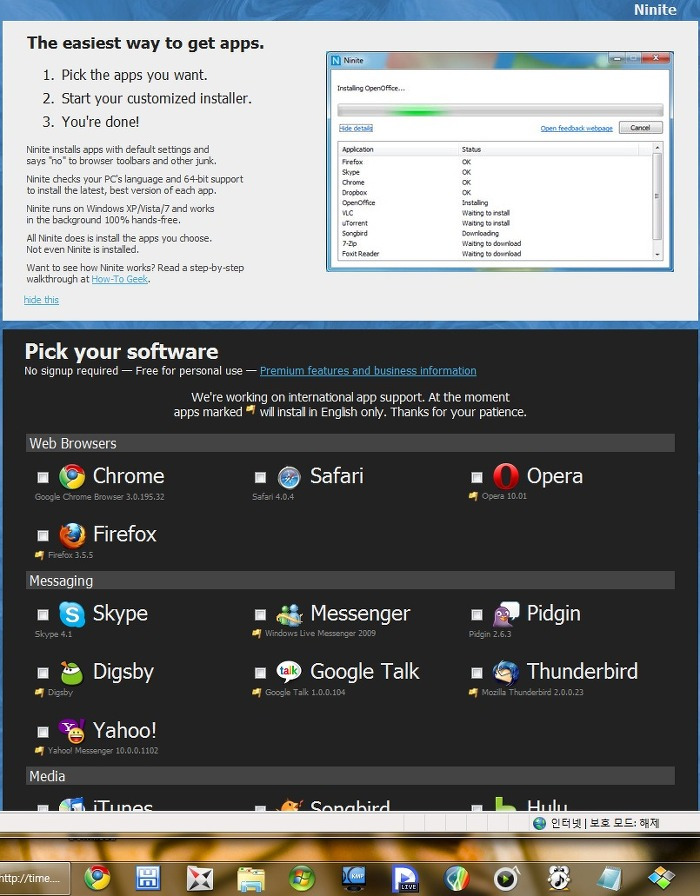The image size is (700, 896).
Task: Open the notepad taskbar icon
Action: pyautogui.click(x=609, y=878)
